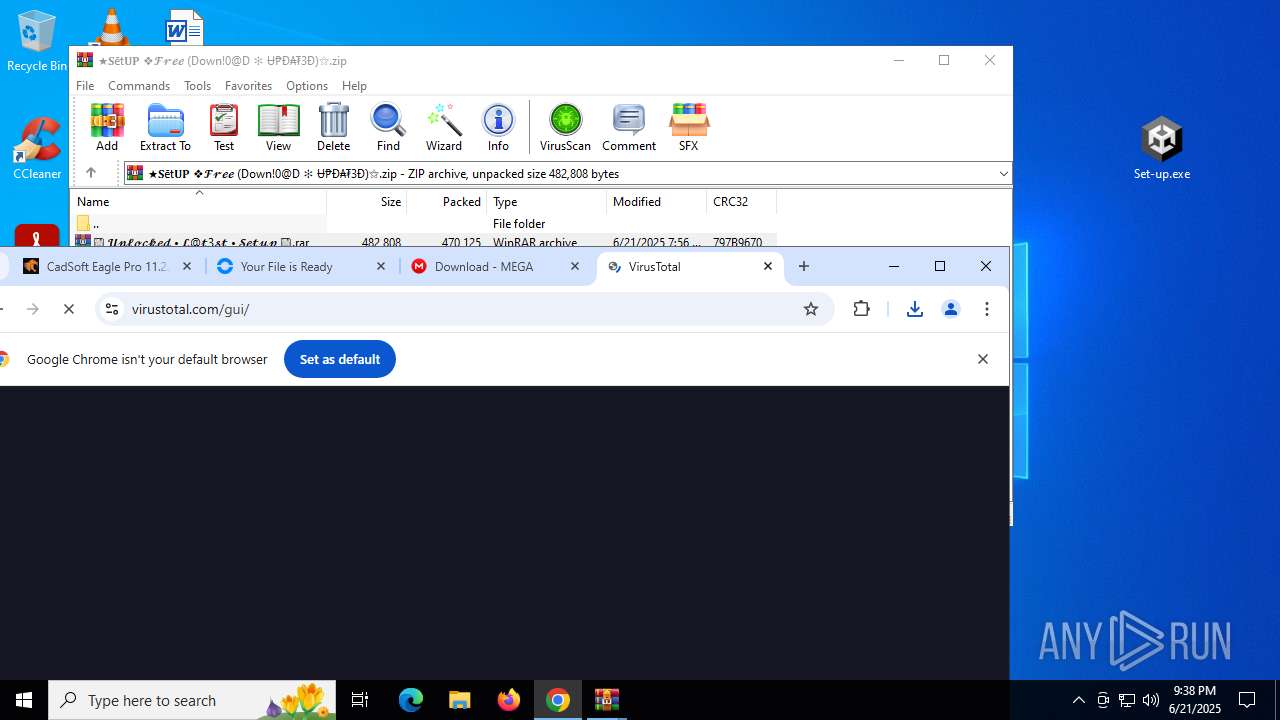Open Firefox from taskbar
This screenshot has width=1280, height=720.
509,700
